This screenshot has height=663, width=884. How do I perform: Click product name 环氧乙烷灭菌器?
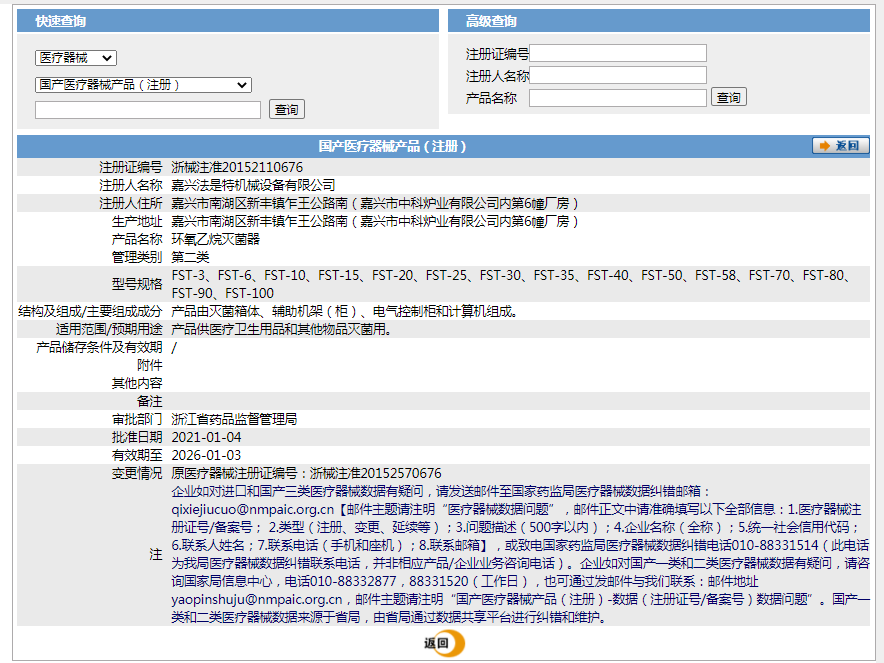pyautogui.click(x=215, y=240)
